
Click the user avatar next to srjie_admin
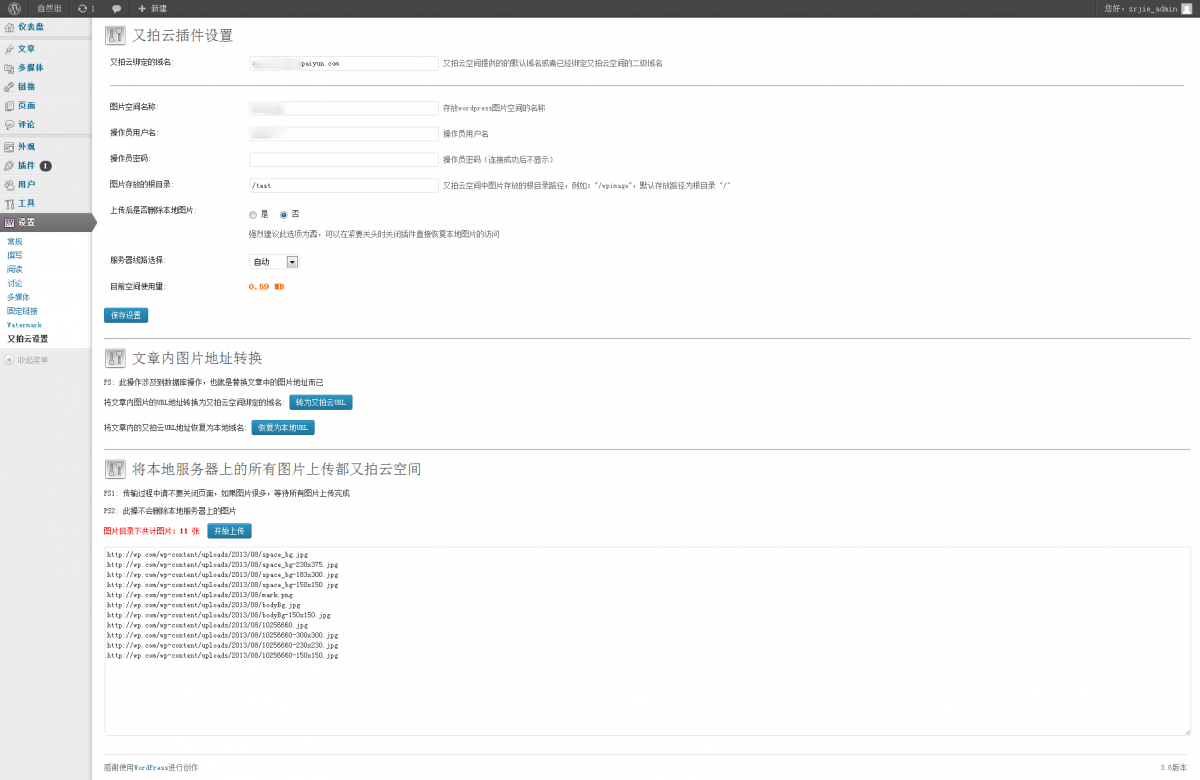point(1187,8)
